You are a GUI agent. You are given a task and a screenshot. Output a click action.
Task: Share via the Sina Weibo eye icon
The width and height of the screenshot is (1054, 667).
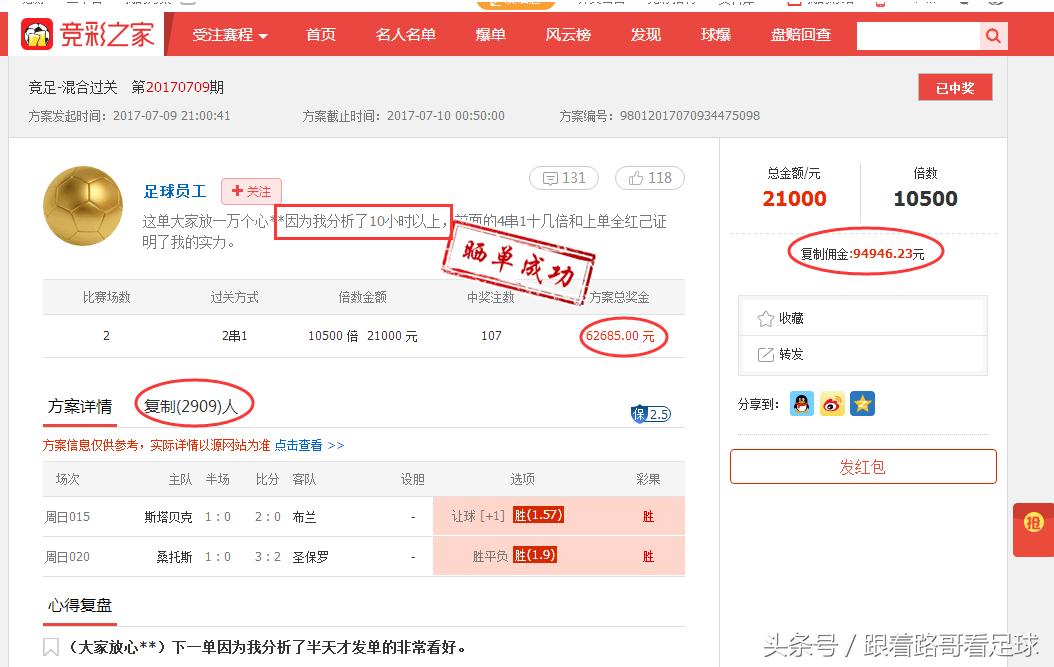(831, 404)
